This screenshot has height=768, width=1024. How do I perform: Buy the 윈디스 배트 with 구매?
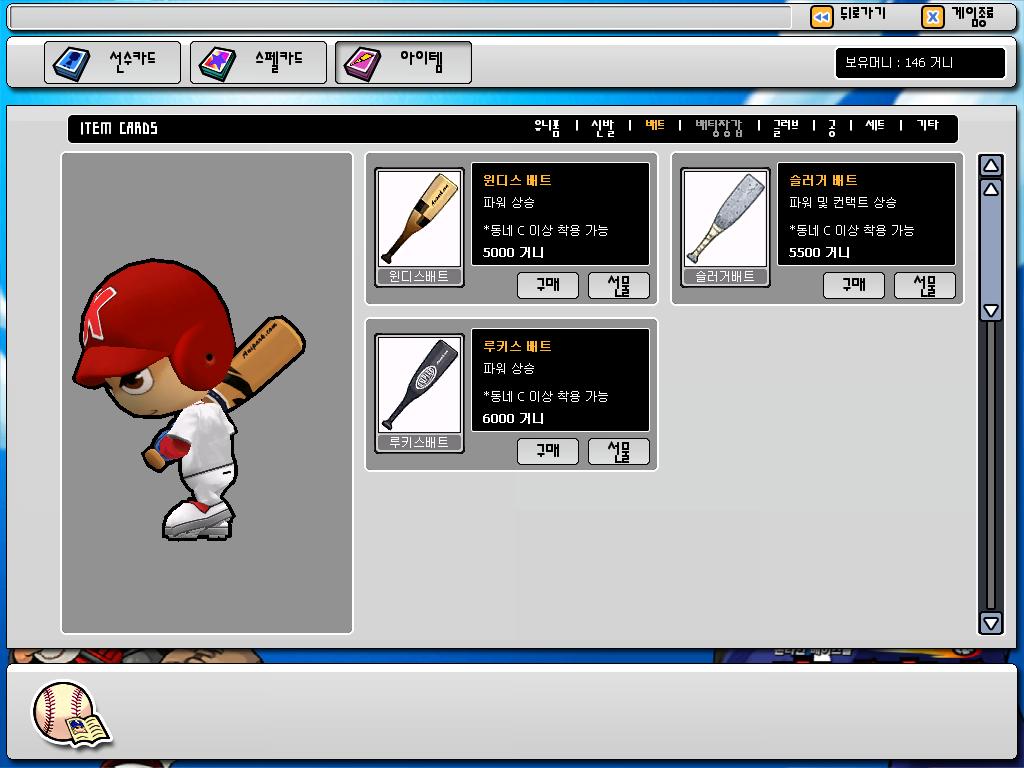coord(548,285)
